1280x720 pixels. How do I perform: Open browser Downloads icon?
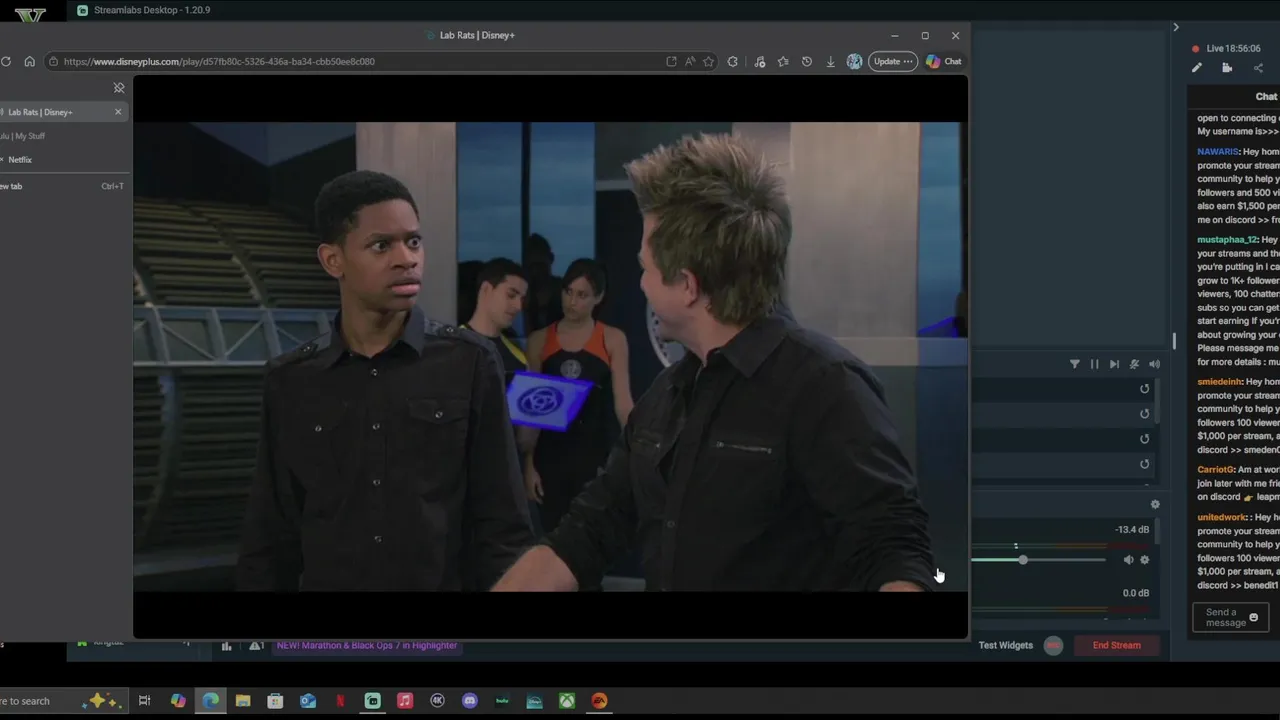pyautogui.click(x=830, y=61)
